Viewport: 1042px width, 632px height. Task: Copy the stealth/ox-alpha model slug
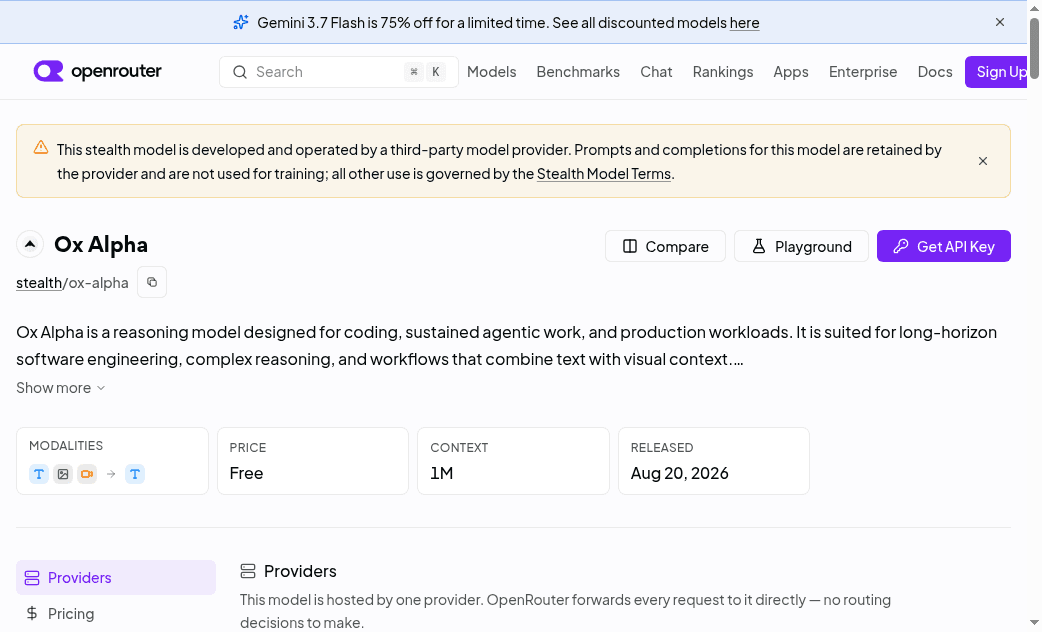pyautogui.click(x=152, y=282)
